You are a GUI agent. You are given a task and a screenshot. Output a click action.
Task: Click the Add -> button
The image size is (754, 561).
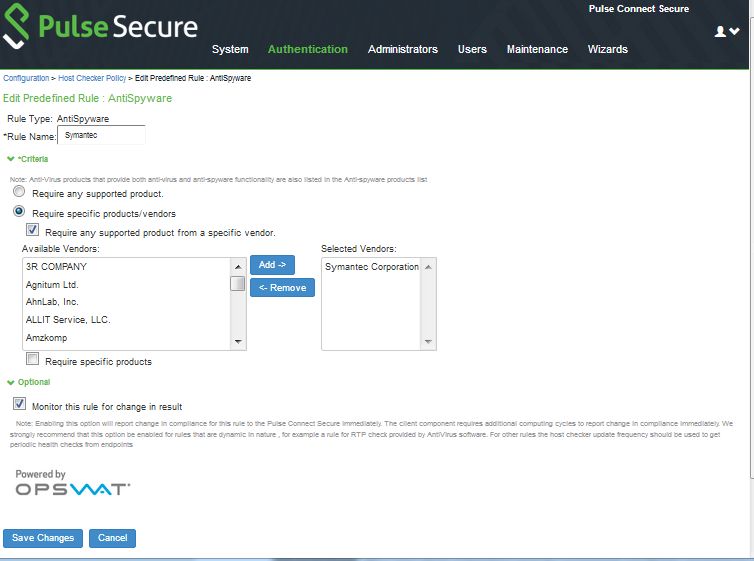point(272,265)
